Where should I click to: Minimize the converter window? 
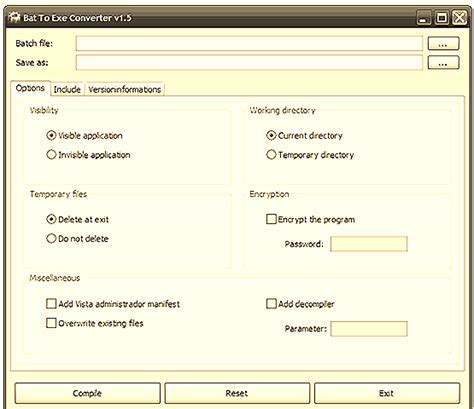423,18
